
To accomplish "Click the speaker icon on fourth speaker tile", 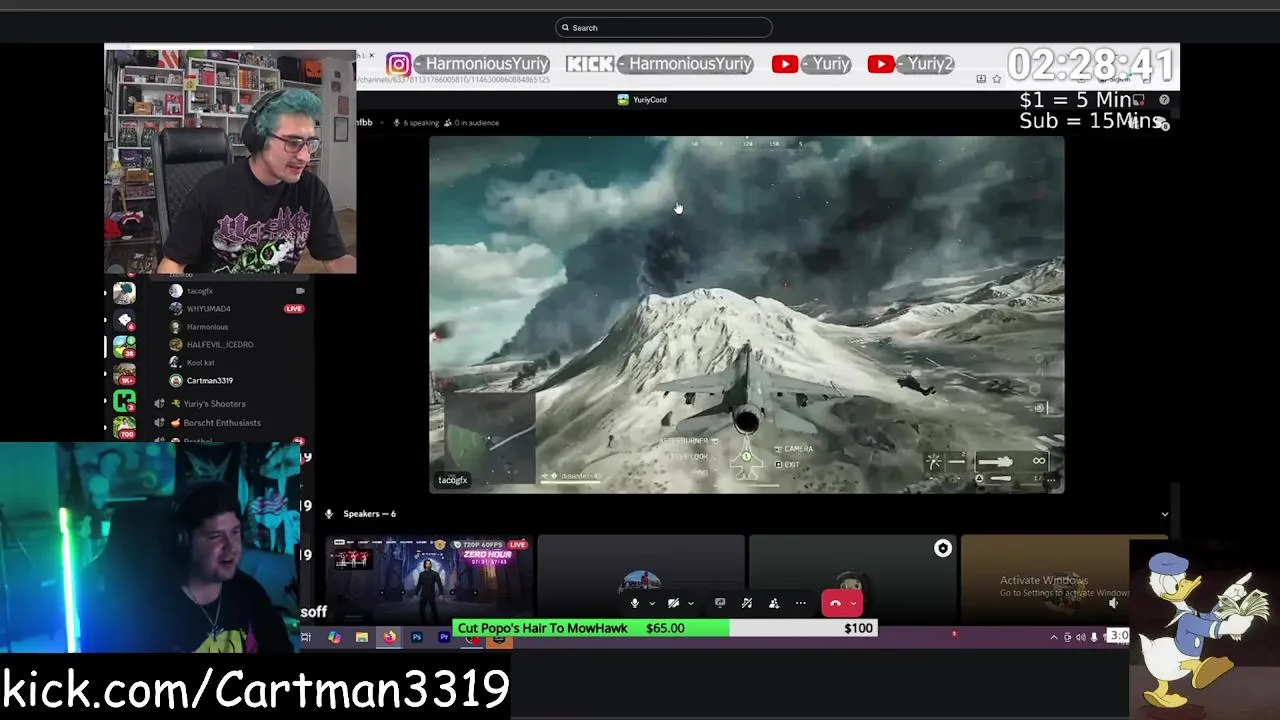I will (x=1114, y=603).
